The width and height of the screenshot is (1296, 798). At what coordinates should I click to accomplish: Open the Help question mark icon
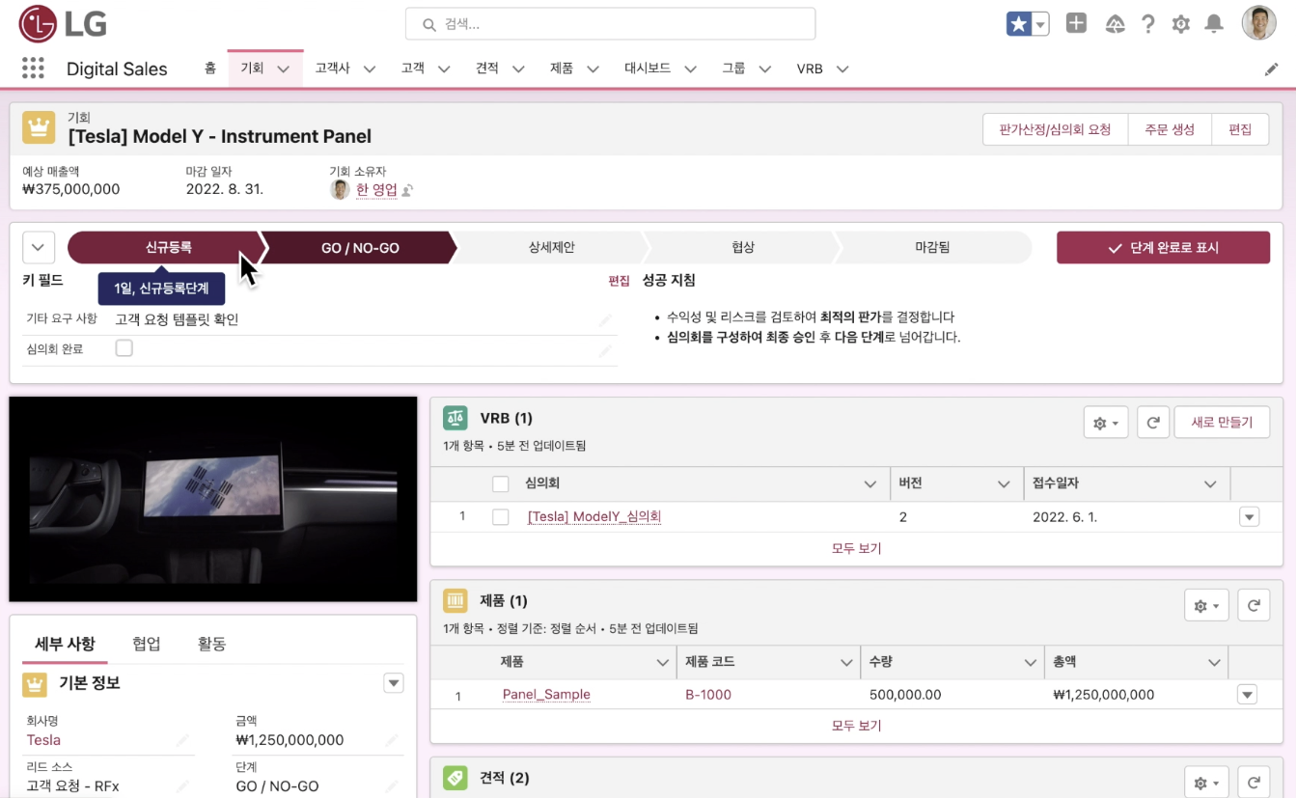click(x=1148, y=24)
